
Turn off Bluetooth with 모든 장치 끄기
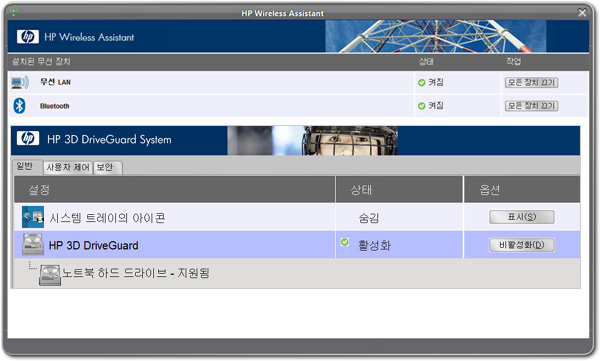532,106
